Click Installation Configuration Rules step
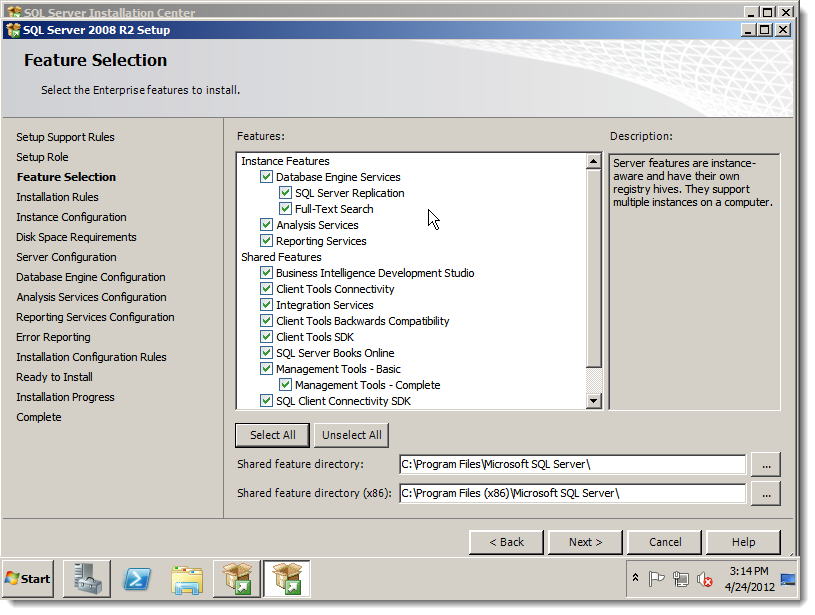The height and width of the screenshot is (615, 815). (91, 357)
